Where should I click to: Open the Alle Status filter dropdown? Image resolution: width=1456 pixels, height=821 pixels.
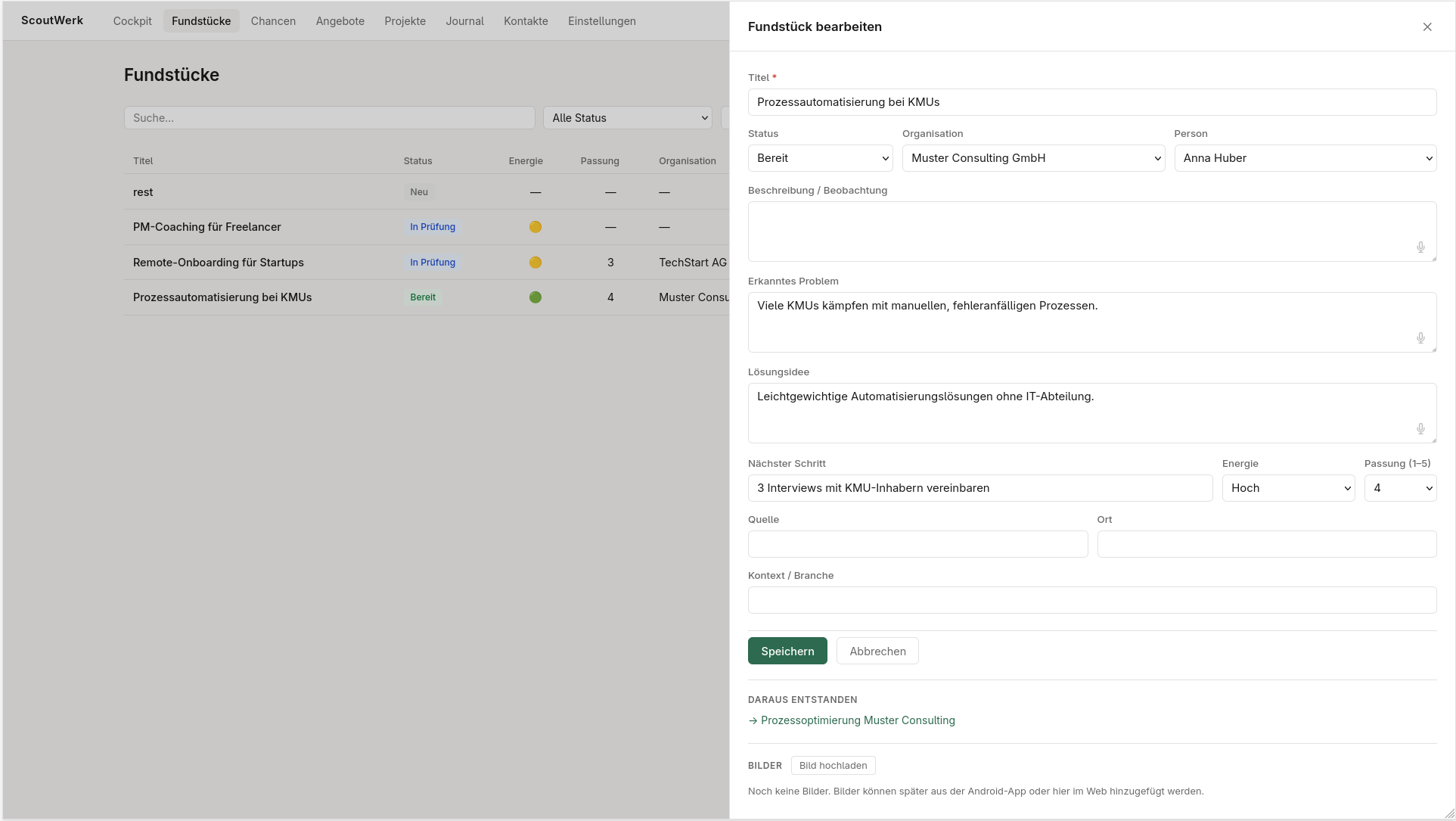(x=628, y=118)
